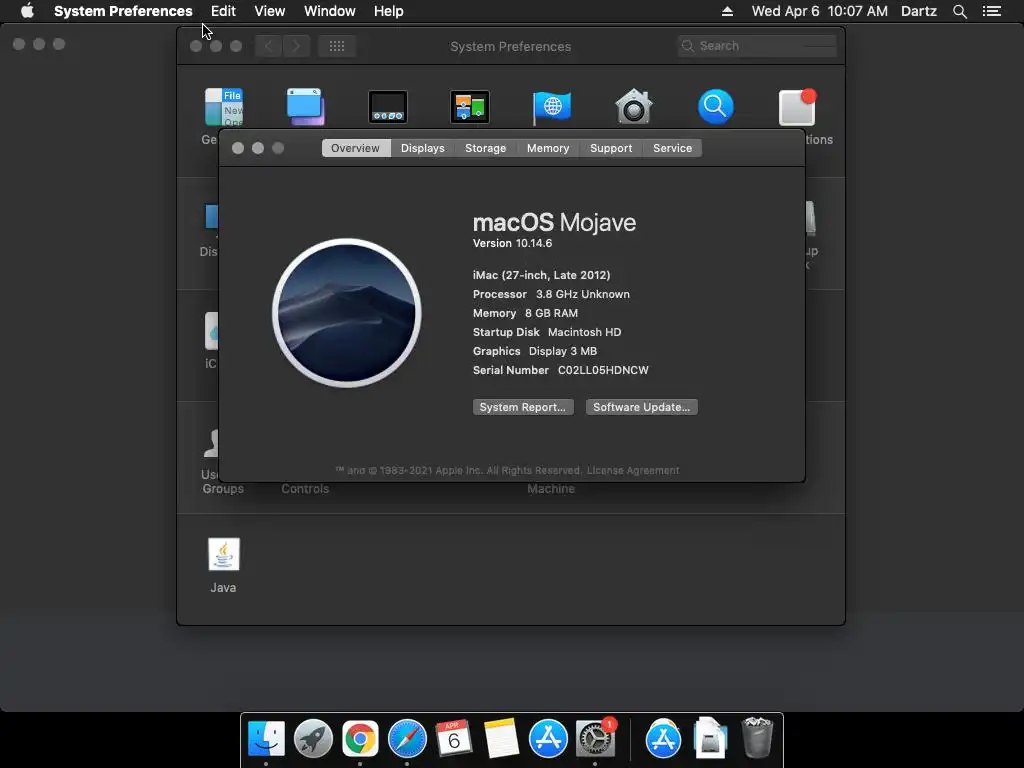Open Finder from the Dock
The height and width of the screenshot is (768, 1024).
coord(266,739)
